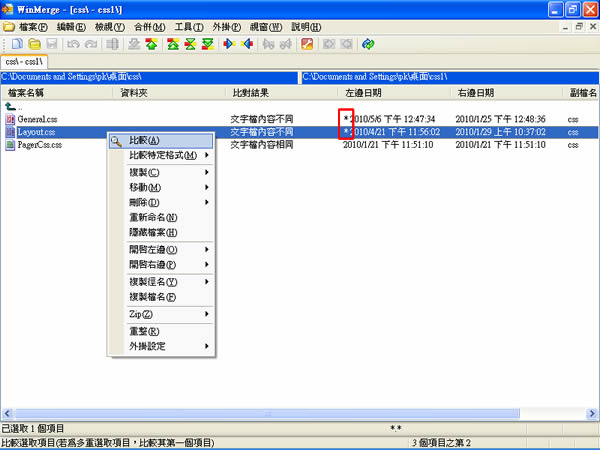Click the Last Difference toolbar icon
This screenshot has height=450, width=600.
pos(208,44)
